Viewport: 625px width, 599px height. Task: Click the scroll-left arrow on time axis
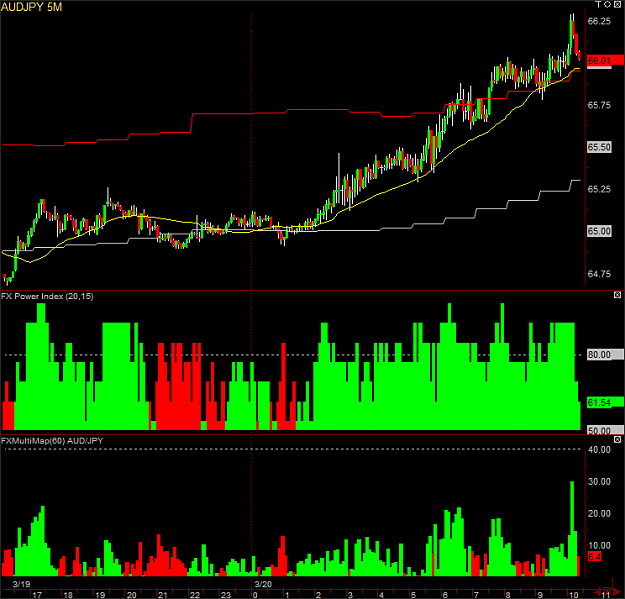point(597,591)
